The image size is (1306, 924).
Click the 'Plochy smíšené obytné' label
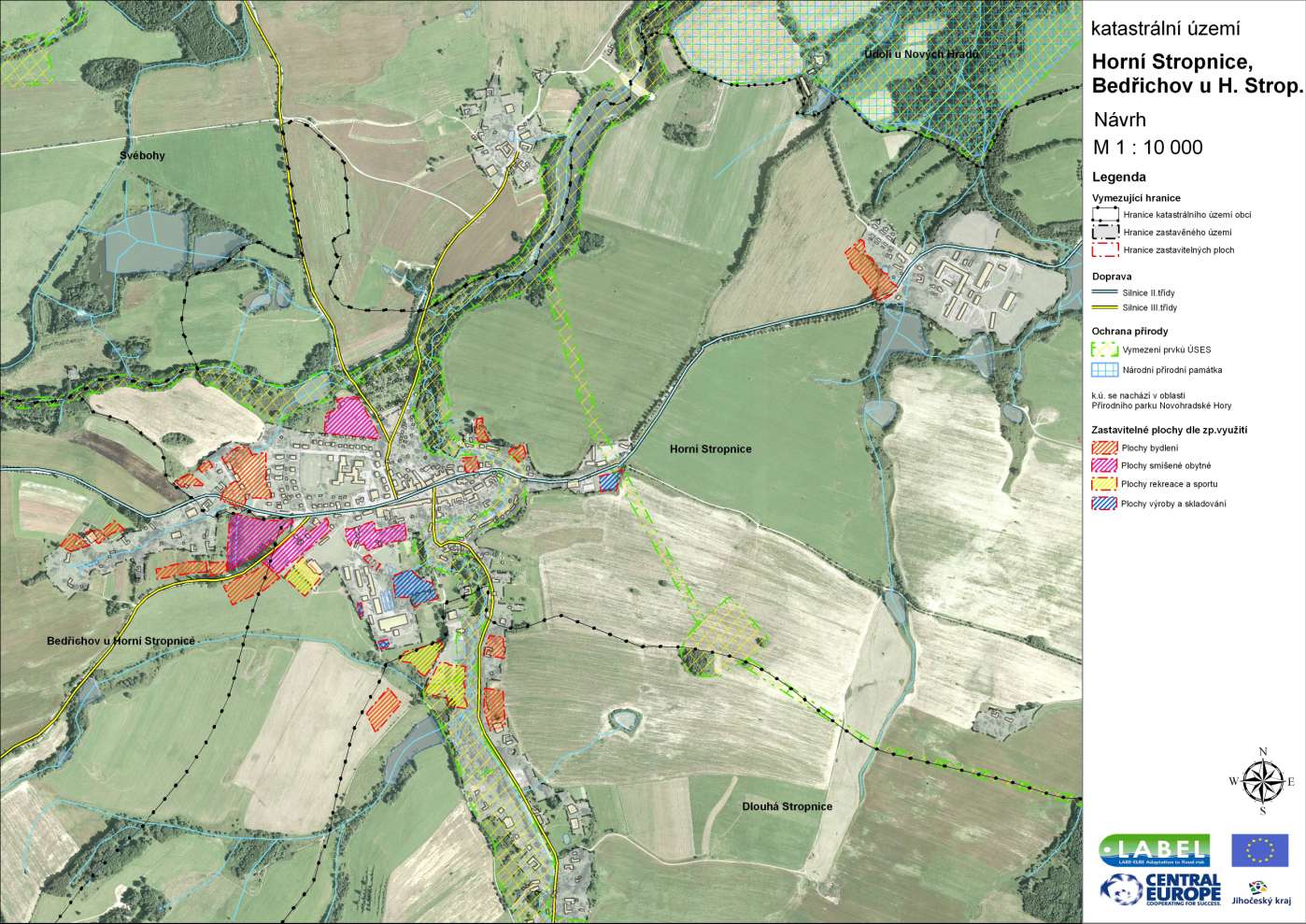(x=1166, y=465)
